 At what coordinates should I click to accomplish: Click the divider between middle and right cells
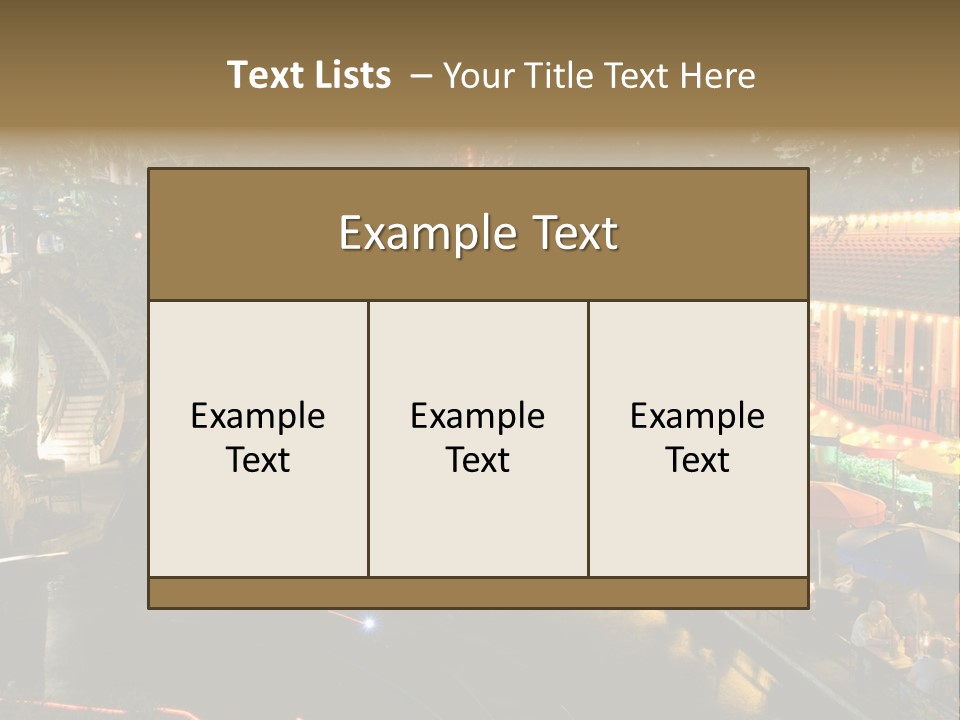(x=588, y=438)
